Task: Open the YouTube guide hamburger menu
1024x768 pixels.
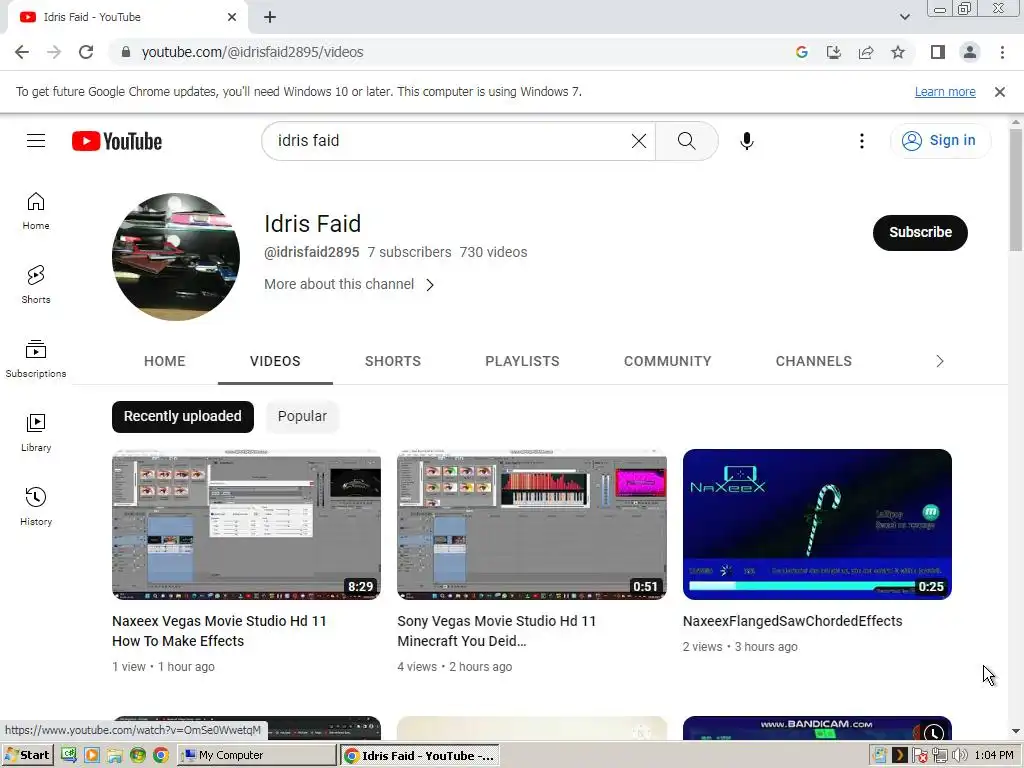Action: (x=36, y=140)
